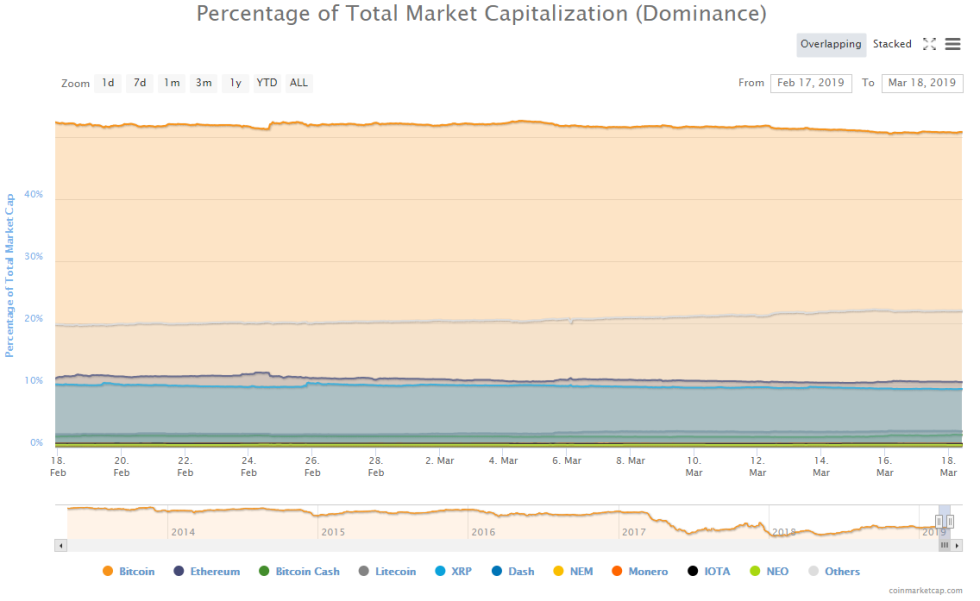Choose the 1m zoom range
The height and width of the screenshot is (601, 980).
(x=172, y=83)
